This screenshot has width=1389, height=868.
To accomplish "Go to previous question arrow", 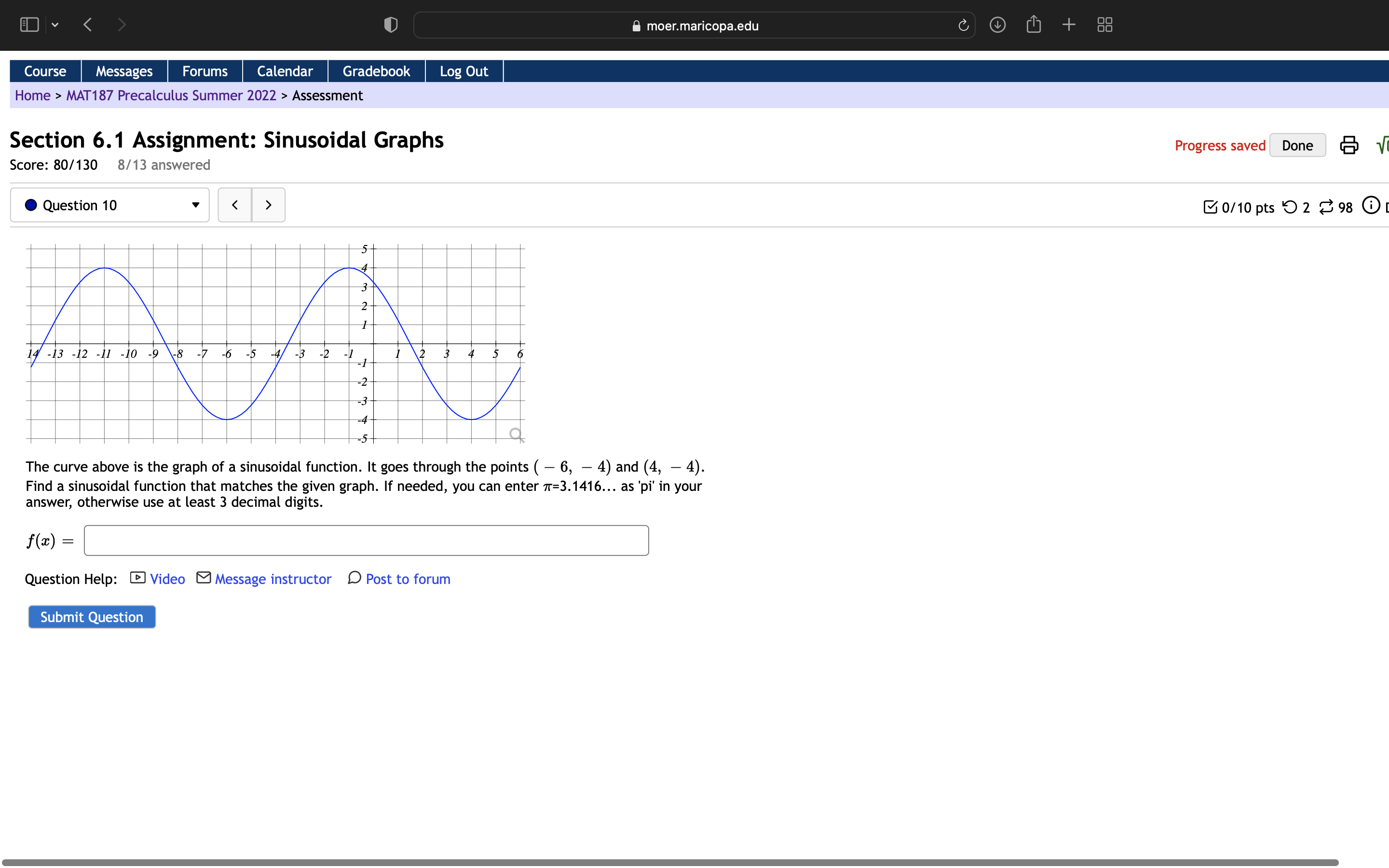I will click(235, 205).
